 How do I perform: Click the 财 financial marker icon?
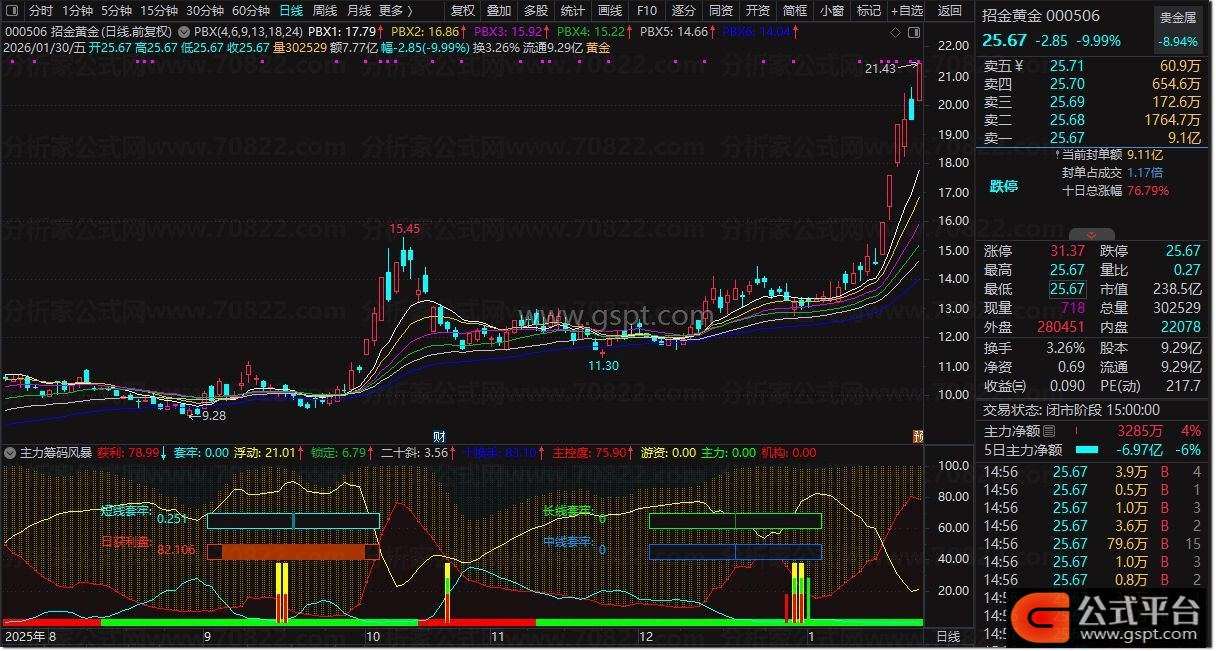tap(438, 436)
